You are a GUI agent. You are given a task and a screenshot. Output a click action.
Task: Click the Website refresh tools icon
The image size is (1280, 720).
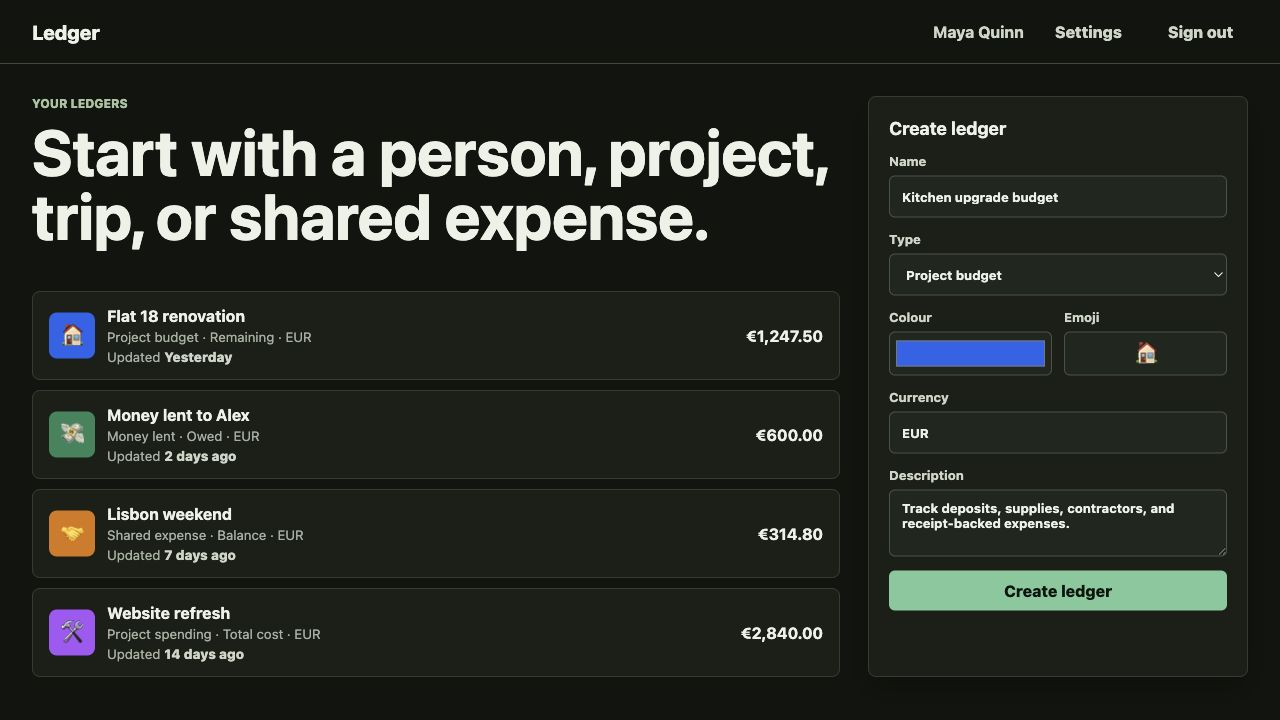pyautogui.click(x=72, y=632)
